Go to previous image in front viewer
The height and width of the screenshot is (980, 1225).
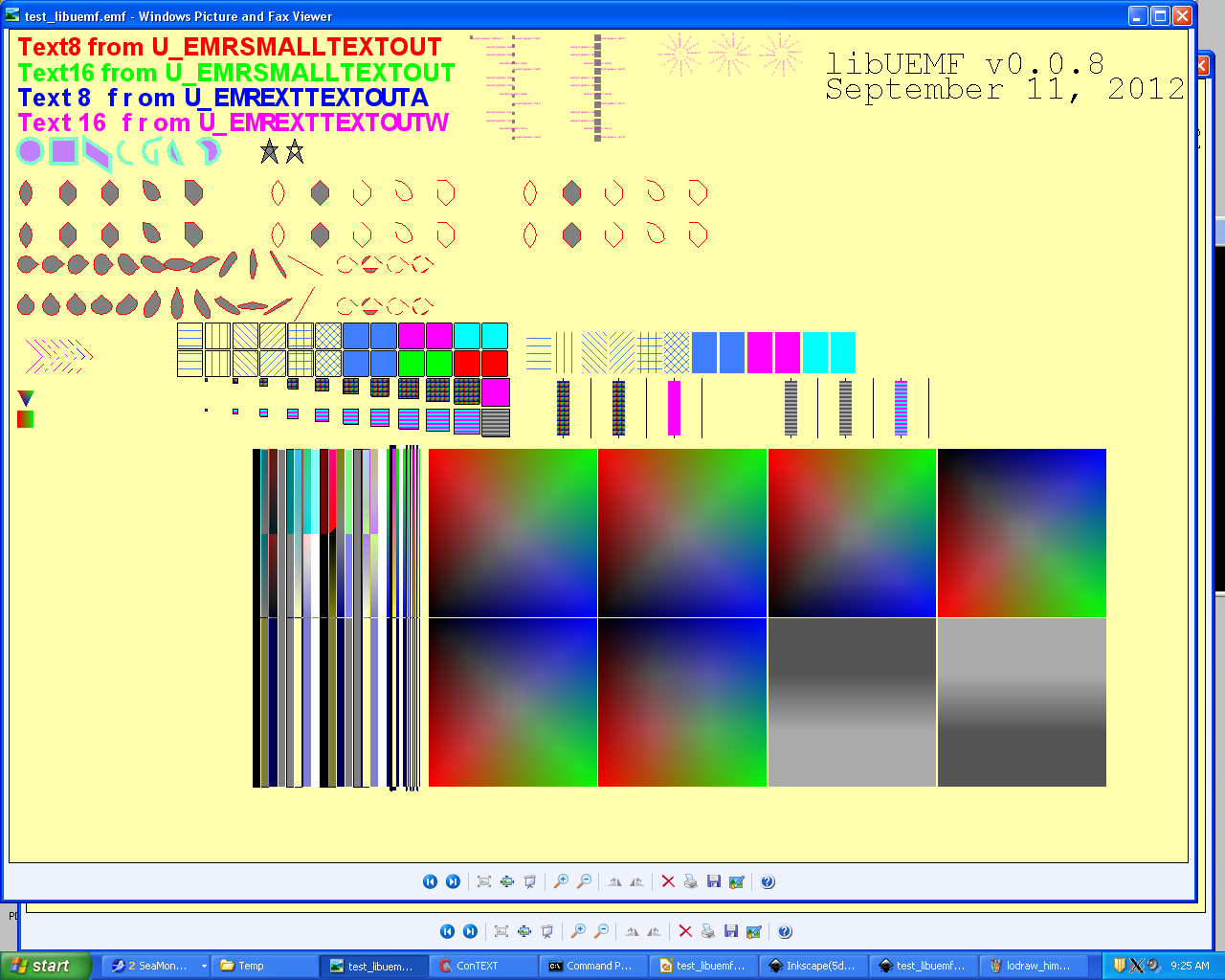430,881
